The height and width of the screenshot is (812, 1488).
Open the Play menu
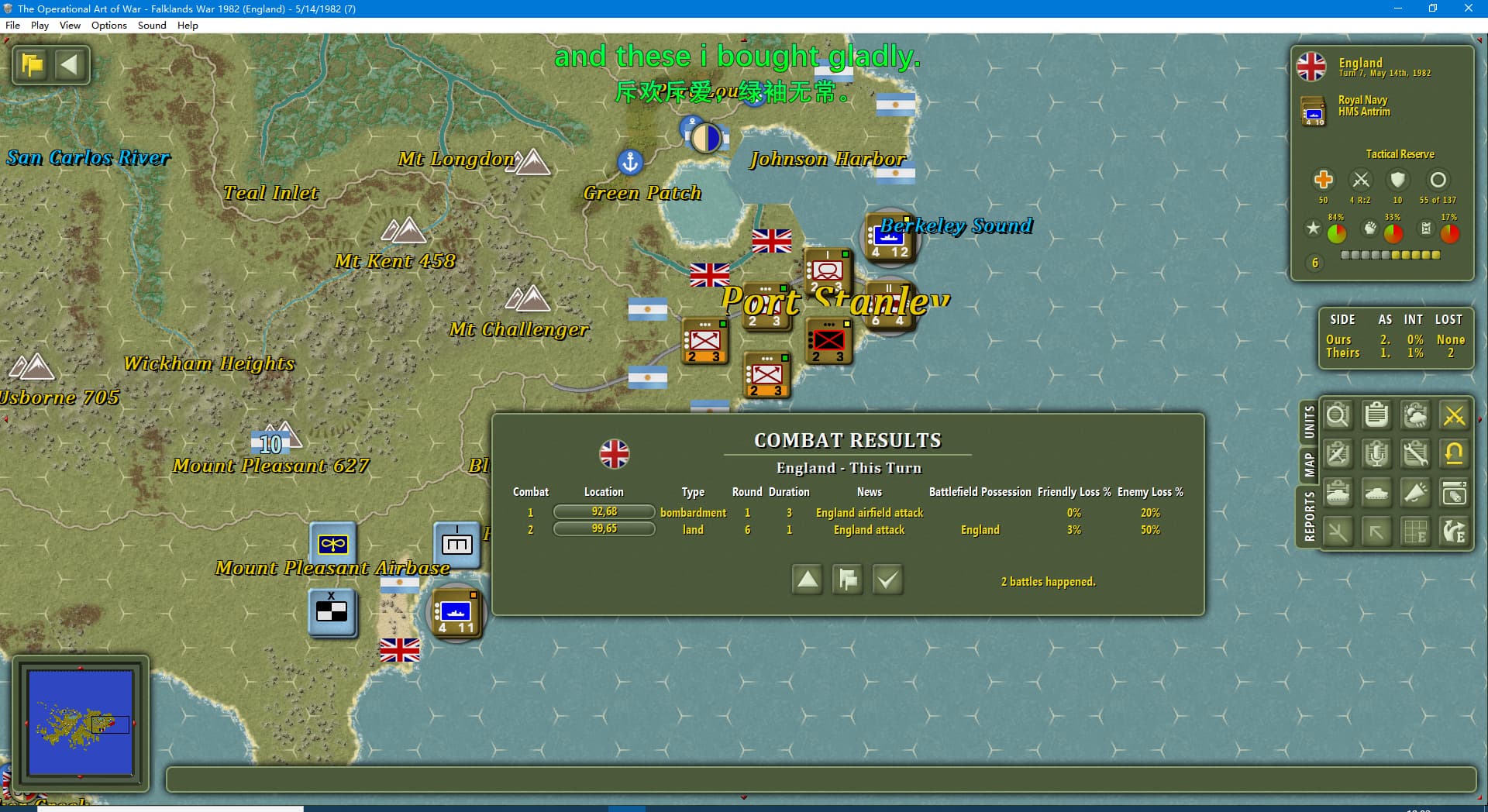pos(40,25)
